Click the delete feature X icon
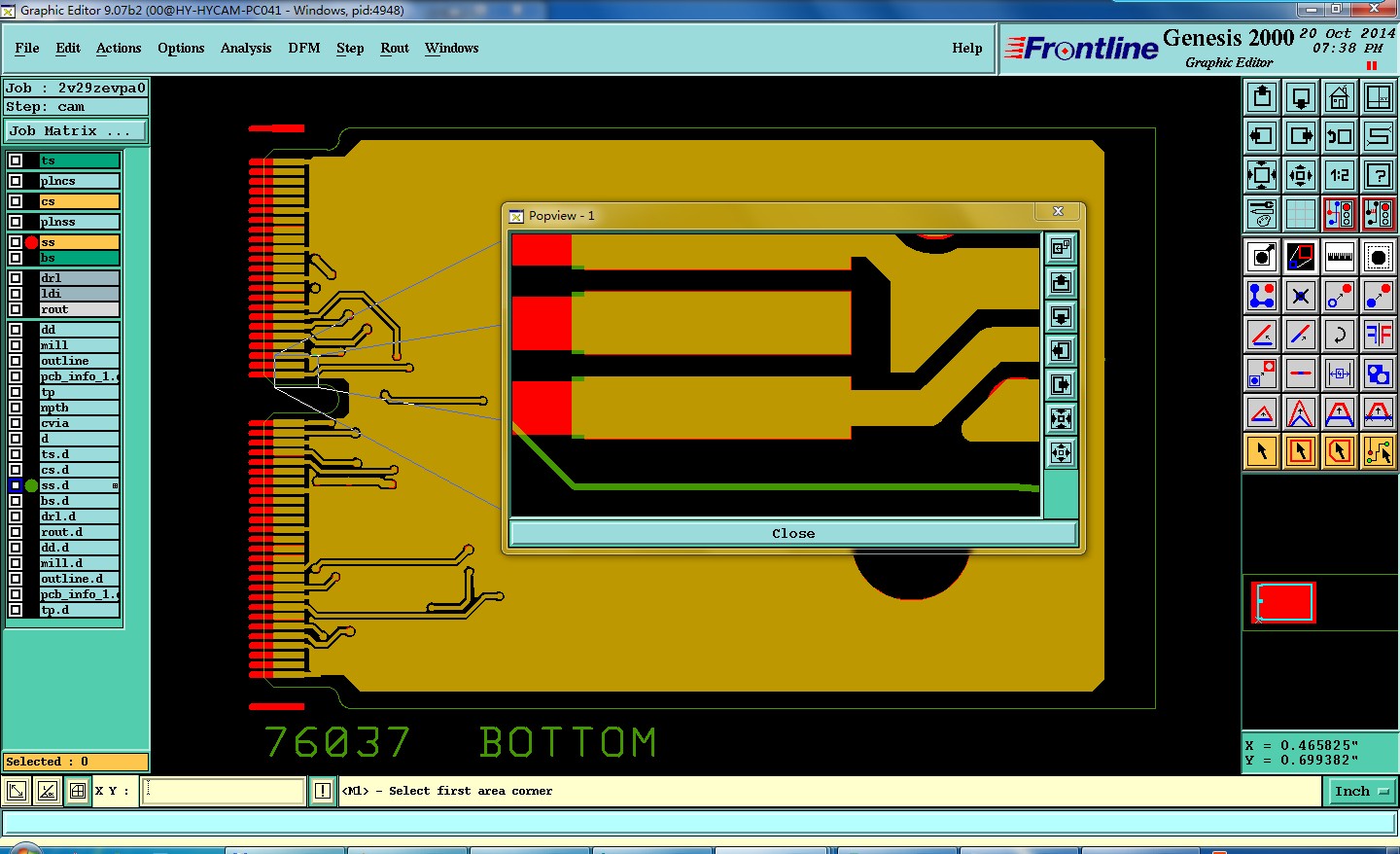Screen dimensions: 1400x854 [1301, 296]
